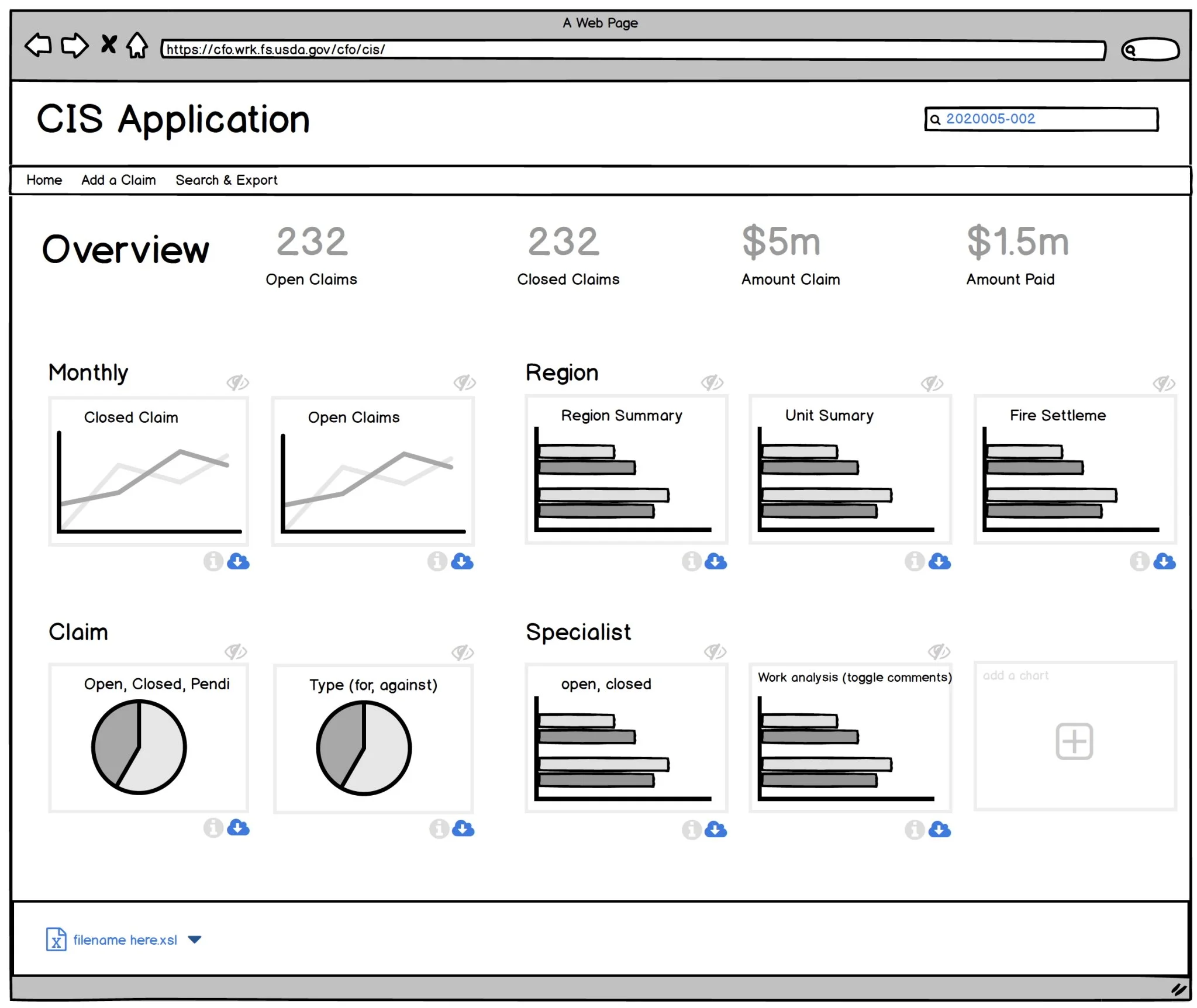The width and height of the screenshot is (1197, 1008).
Task: Hide the Fire Settlement chart
Action: [1164, 384]
